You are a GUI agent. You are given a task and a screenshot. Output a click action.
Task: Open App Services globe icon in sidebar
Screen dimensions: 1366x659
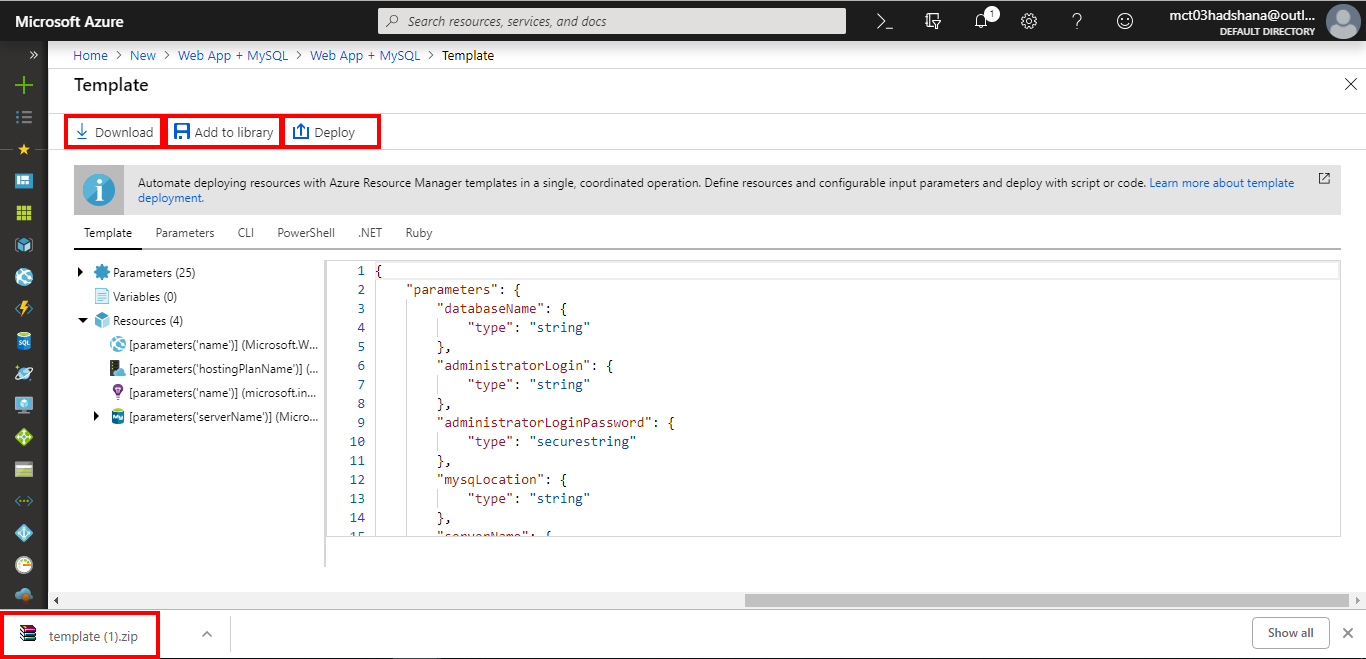click(x=24, y=277)
